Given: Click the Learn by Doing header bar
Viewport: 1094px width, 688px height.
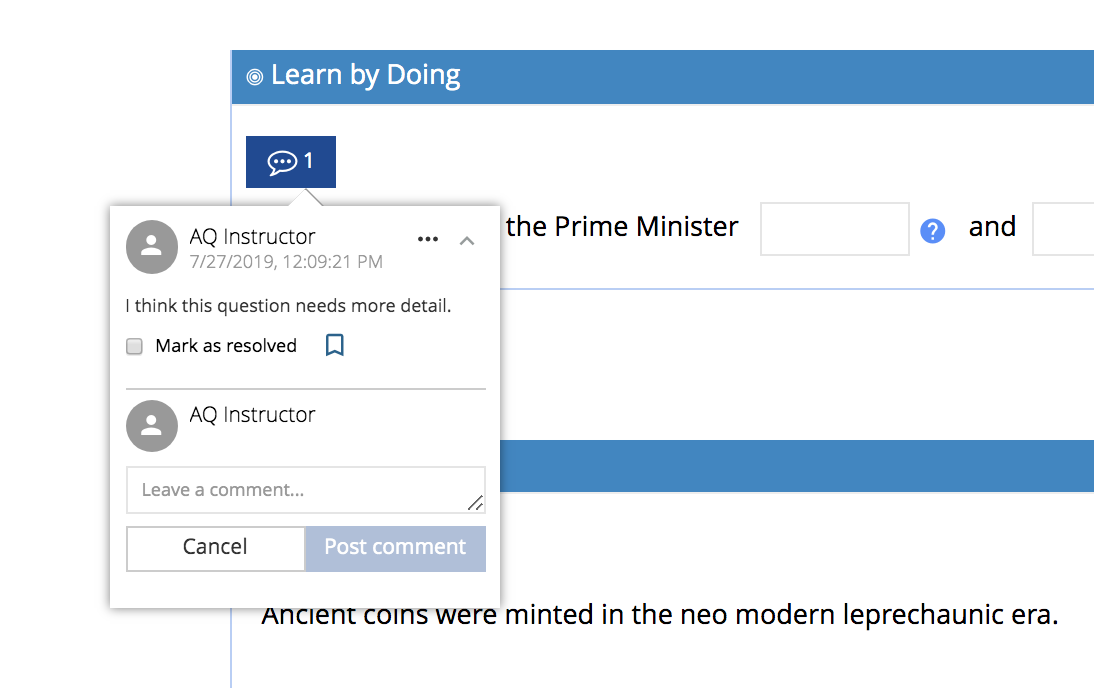Looking at the screenshot, I should (x=663, y=77).
